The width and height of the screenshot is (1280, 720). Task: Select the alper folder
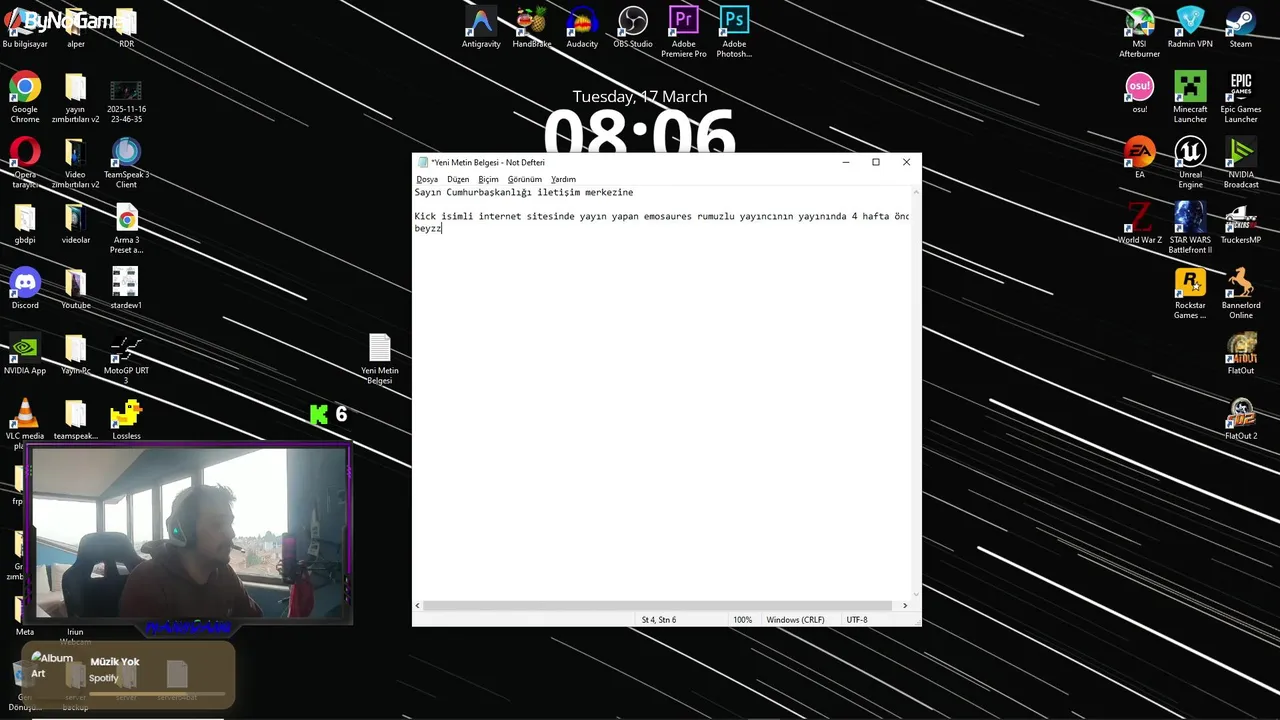[76, 27]
